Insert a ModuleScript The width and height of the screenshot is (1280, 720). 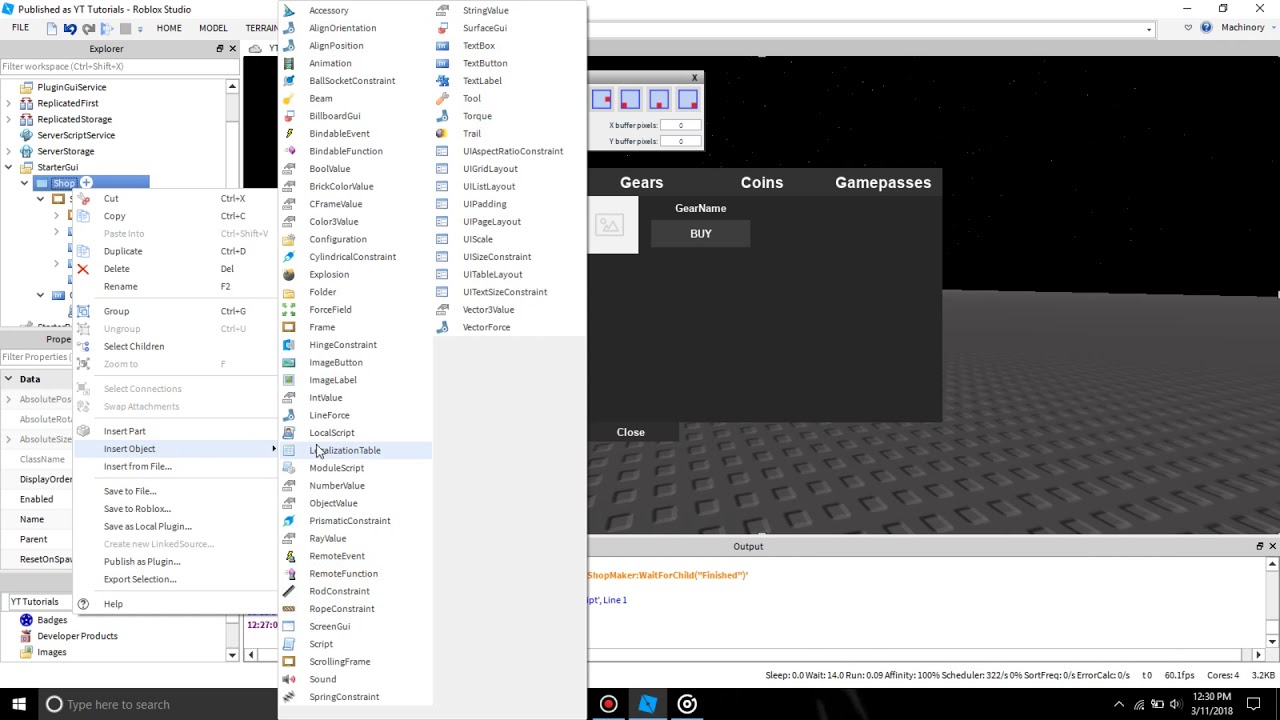click(x=355, y=468)
